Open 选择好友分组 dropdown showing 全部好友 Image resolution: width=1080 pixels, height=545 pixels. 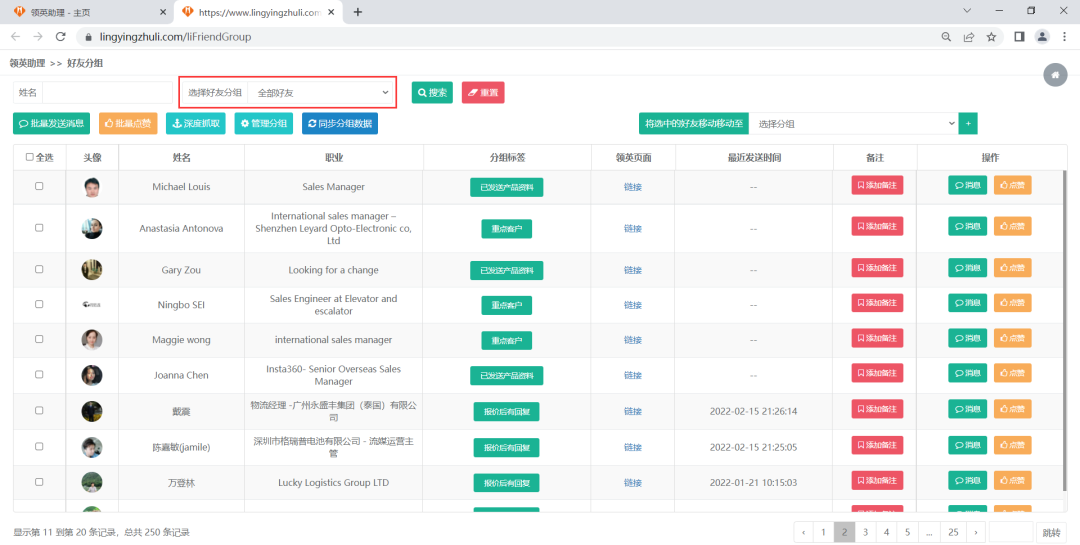(322, 92)
